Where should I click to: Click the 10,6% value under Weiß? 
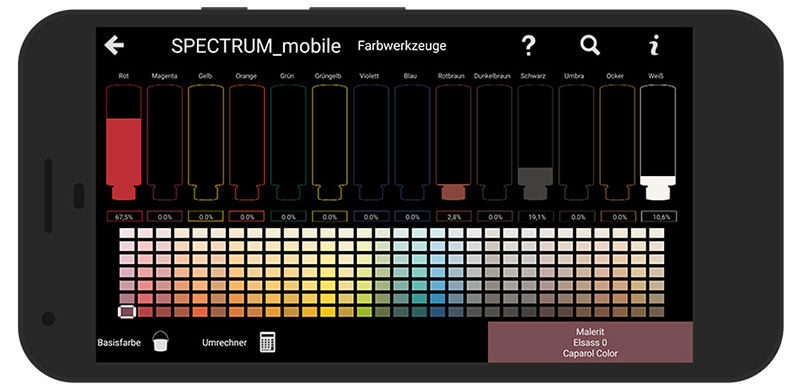pos(659,216)
